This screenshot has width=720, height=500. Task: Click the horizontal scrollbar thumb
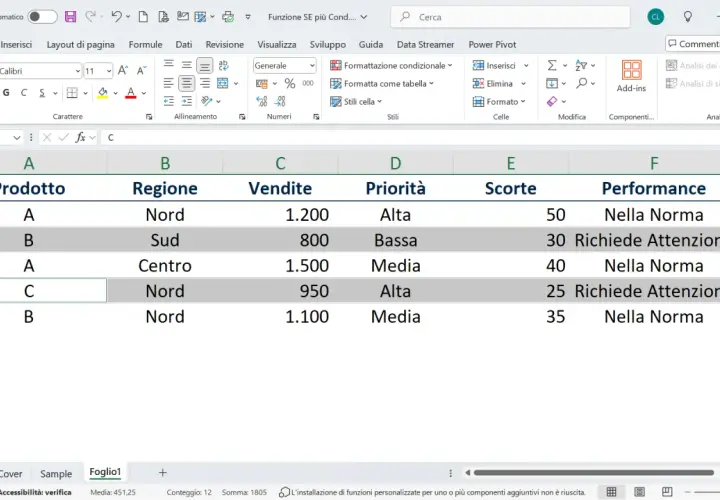[594, 472]
